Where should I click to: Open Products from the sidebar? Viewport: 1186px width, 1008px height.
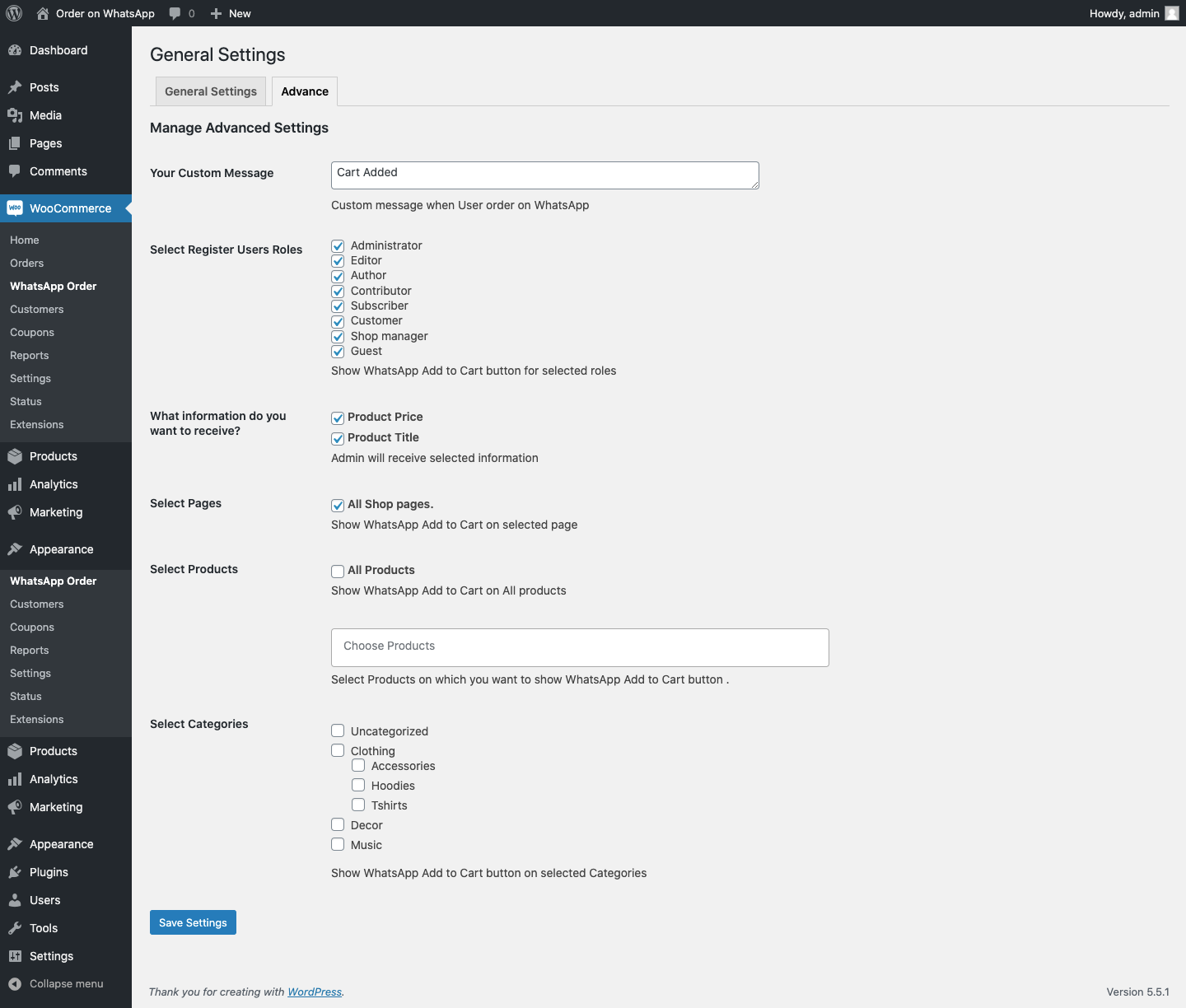[x=53, y=456]
